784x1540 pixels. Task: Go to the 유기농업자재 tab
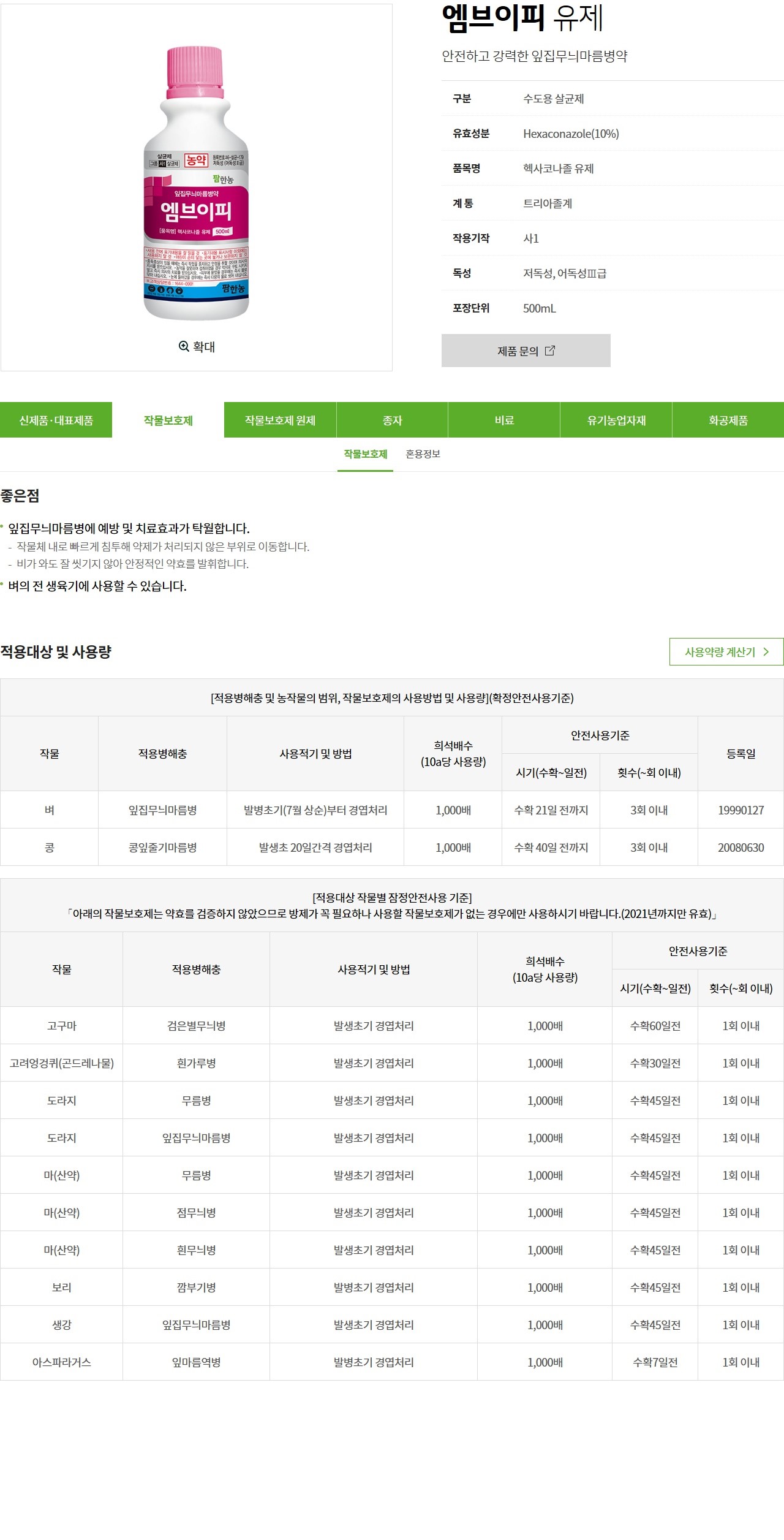pos(616,420)
